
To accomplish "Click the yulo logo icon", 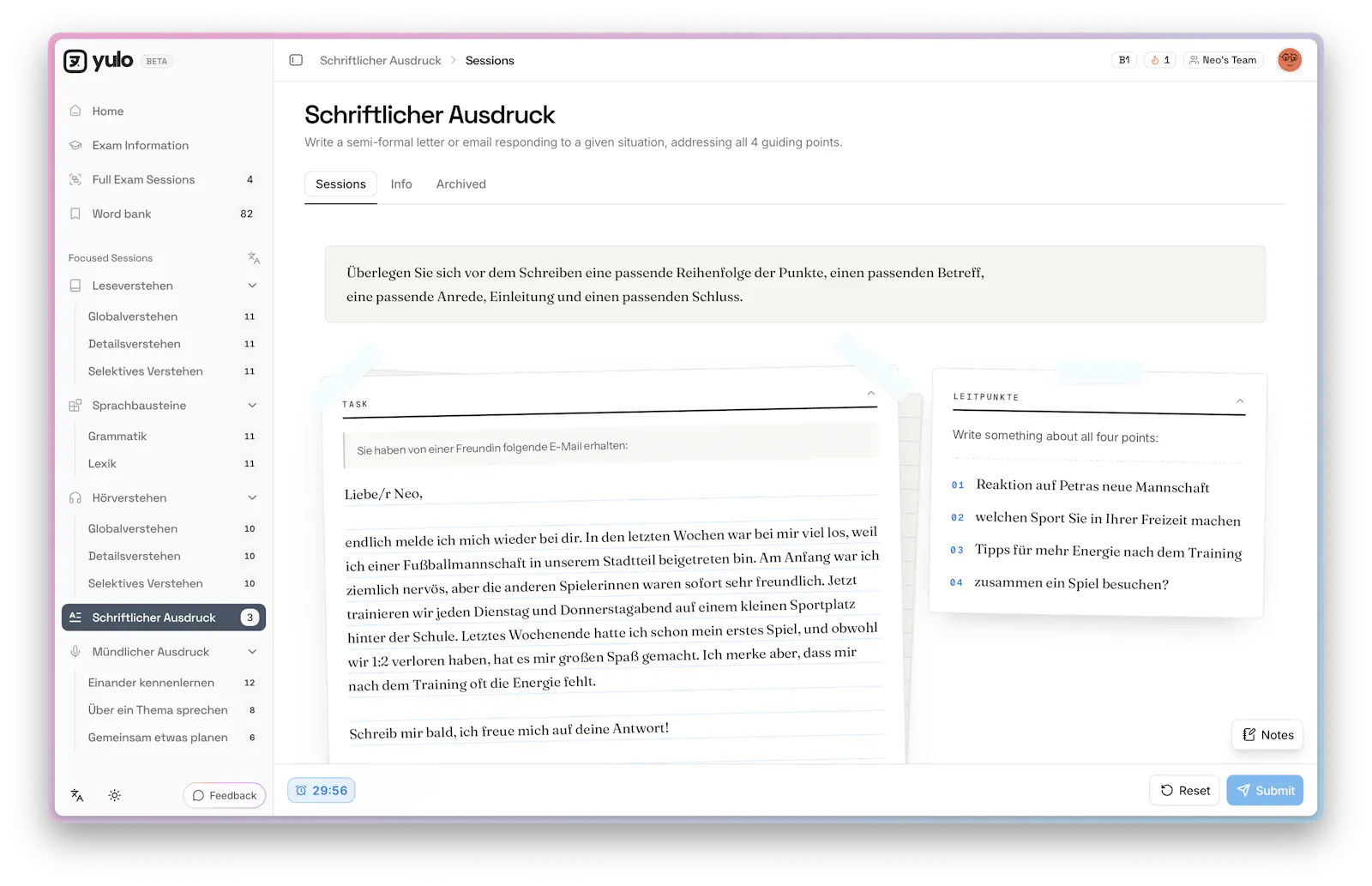I will pyautogui.click(x=75, y=61).
